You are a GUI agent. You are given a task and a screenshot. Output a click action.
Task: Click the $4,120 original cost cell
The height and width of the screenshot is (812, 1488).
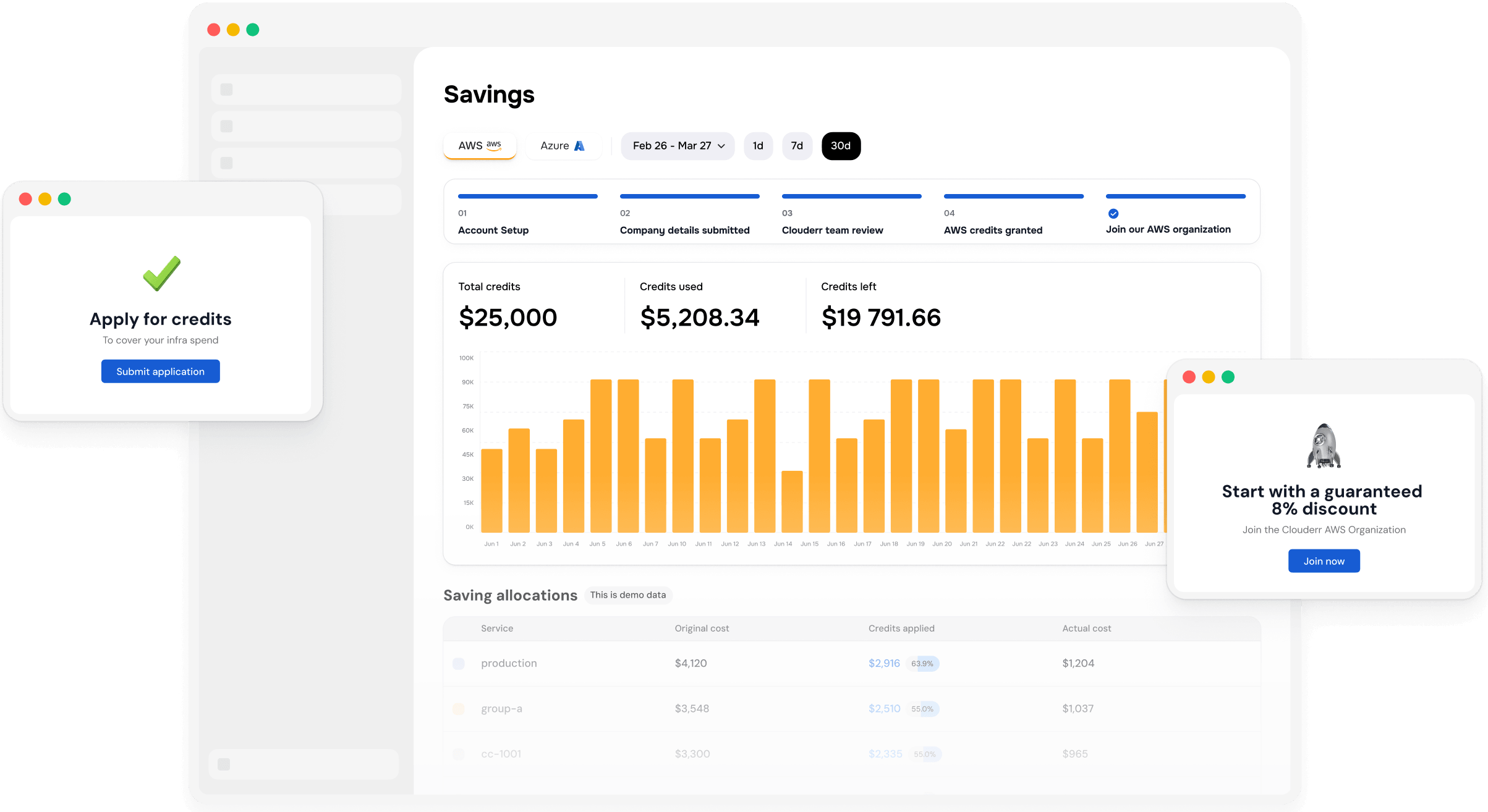tap(691, 663)
